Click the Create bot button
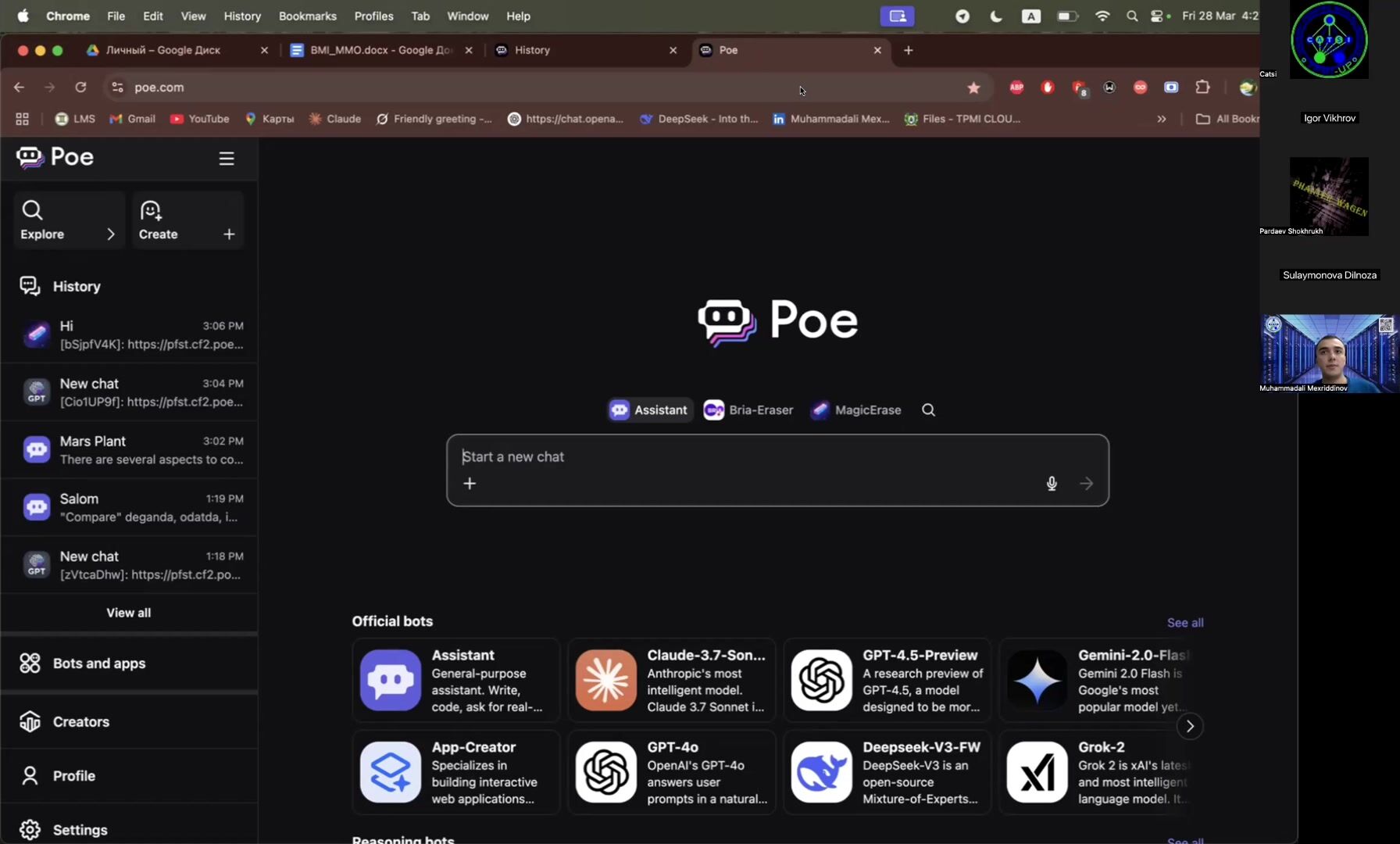 187,220
